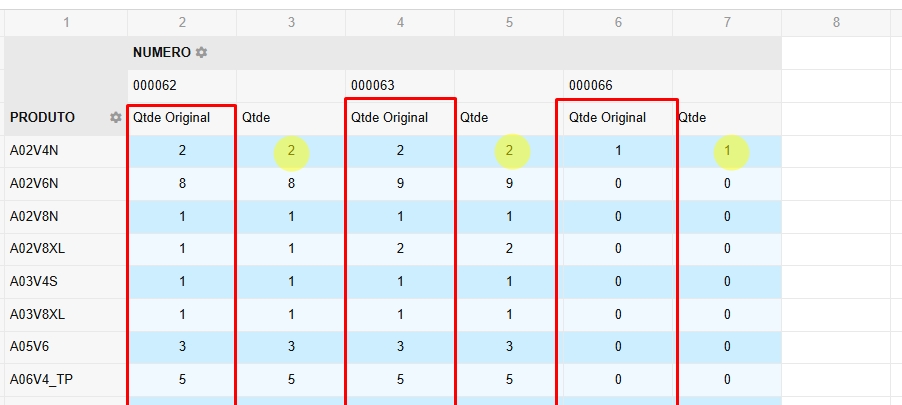Select the PRODUTO row header label

[43, 118]
